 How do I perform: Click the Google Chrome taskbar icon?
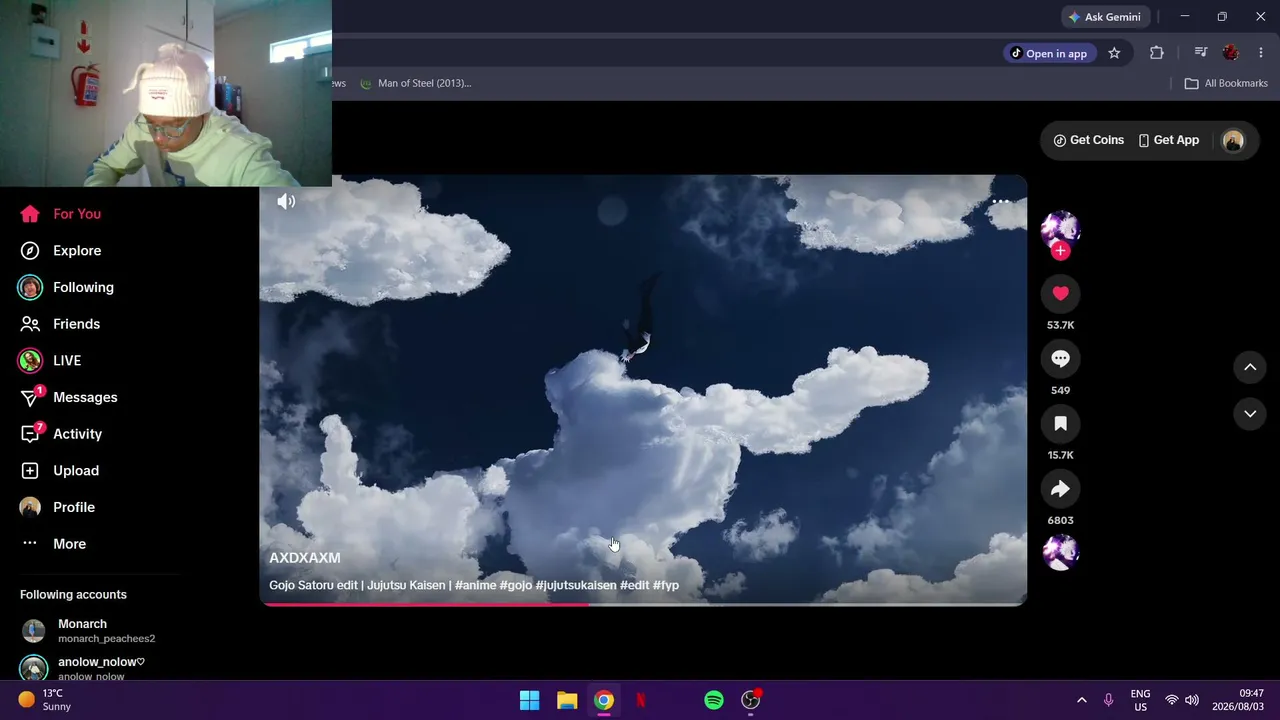(x=604, y=700)
